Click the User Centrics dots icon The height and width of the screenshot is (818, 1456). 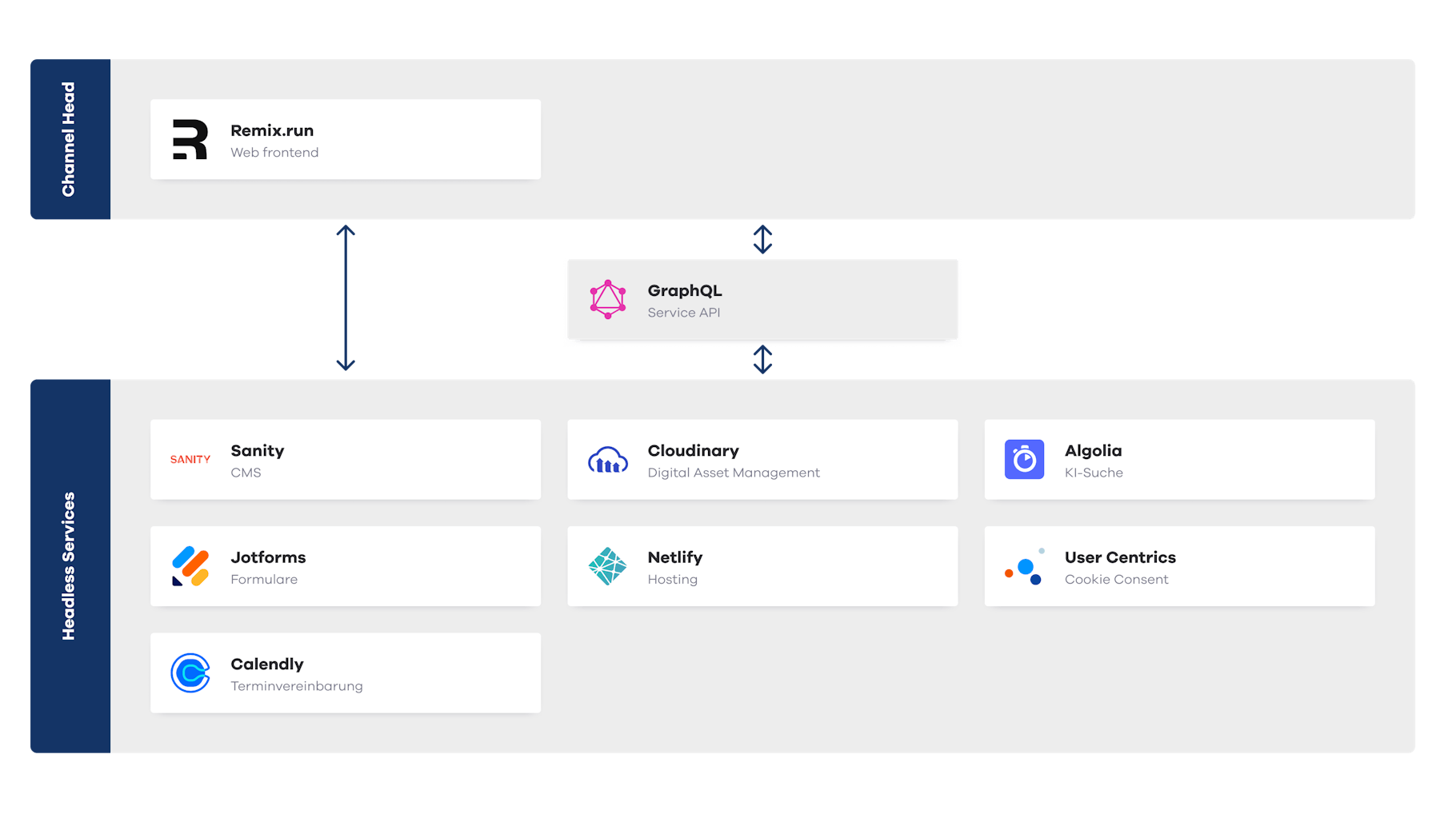pyautogui.click(x=1025, y=566)
